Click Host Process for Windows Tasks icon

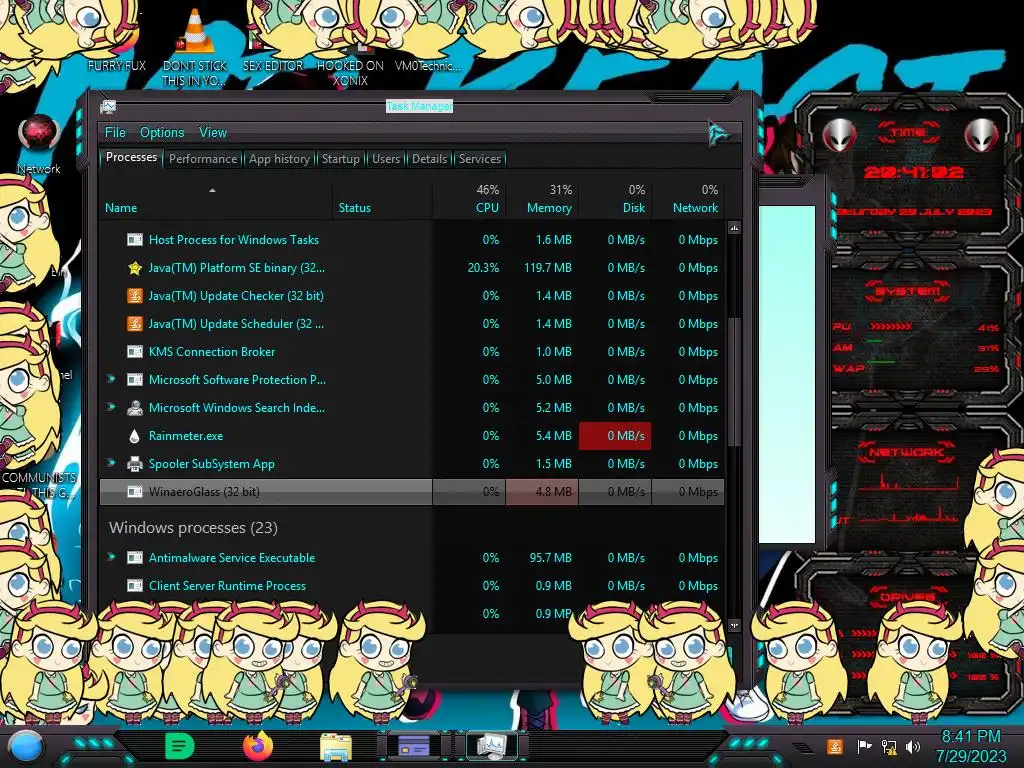tap(135, 240)
